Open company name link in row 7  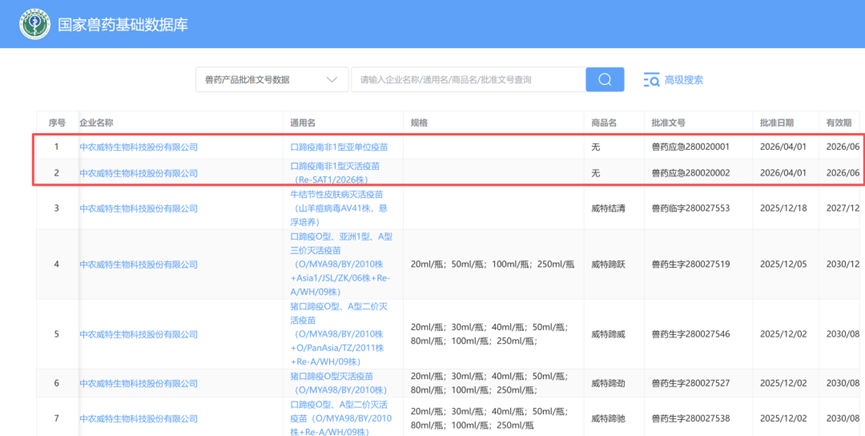(x=138, y=418)
